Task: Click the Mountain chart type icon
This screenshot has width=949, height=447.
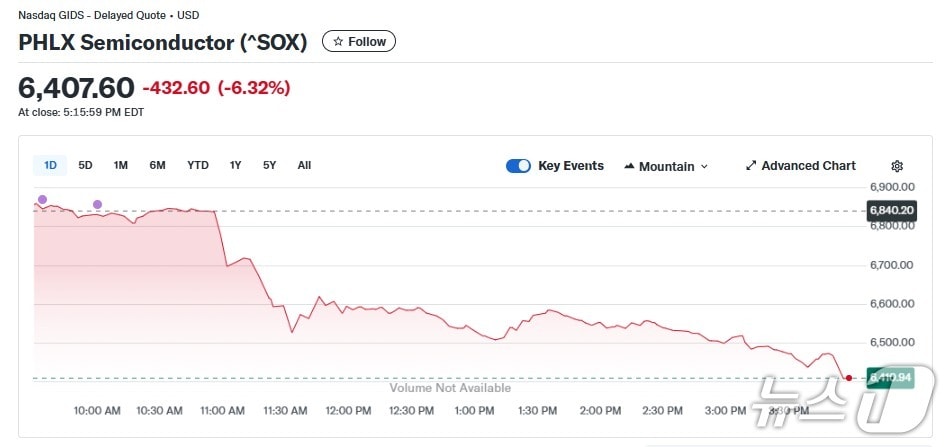Action: (x=630, y=166)
